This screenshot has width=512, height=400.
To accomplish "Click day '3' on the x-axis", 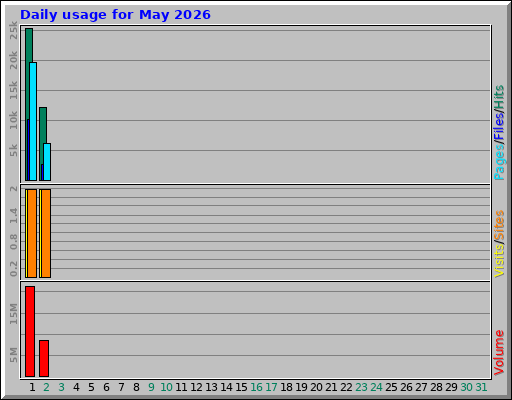I will pyautogui.click(x=61, y=387).
